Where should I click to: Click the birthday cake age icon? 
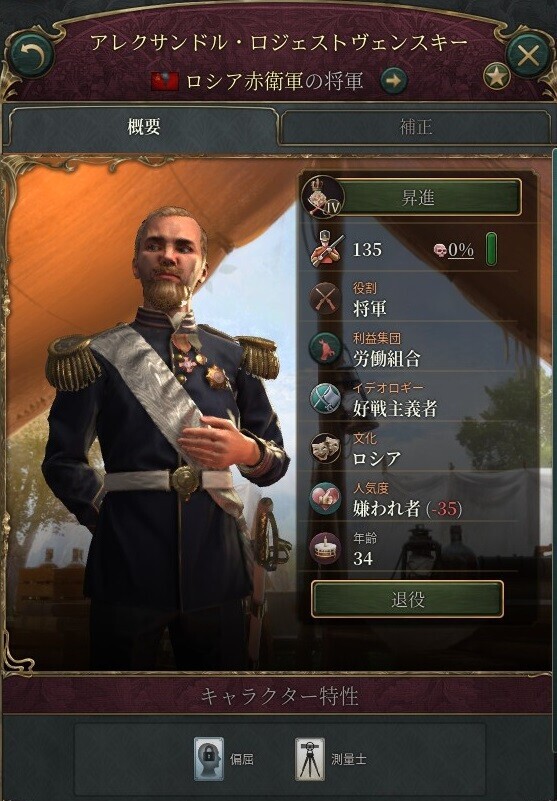point(326,549)
